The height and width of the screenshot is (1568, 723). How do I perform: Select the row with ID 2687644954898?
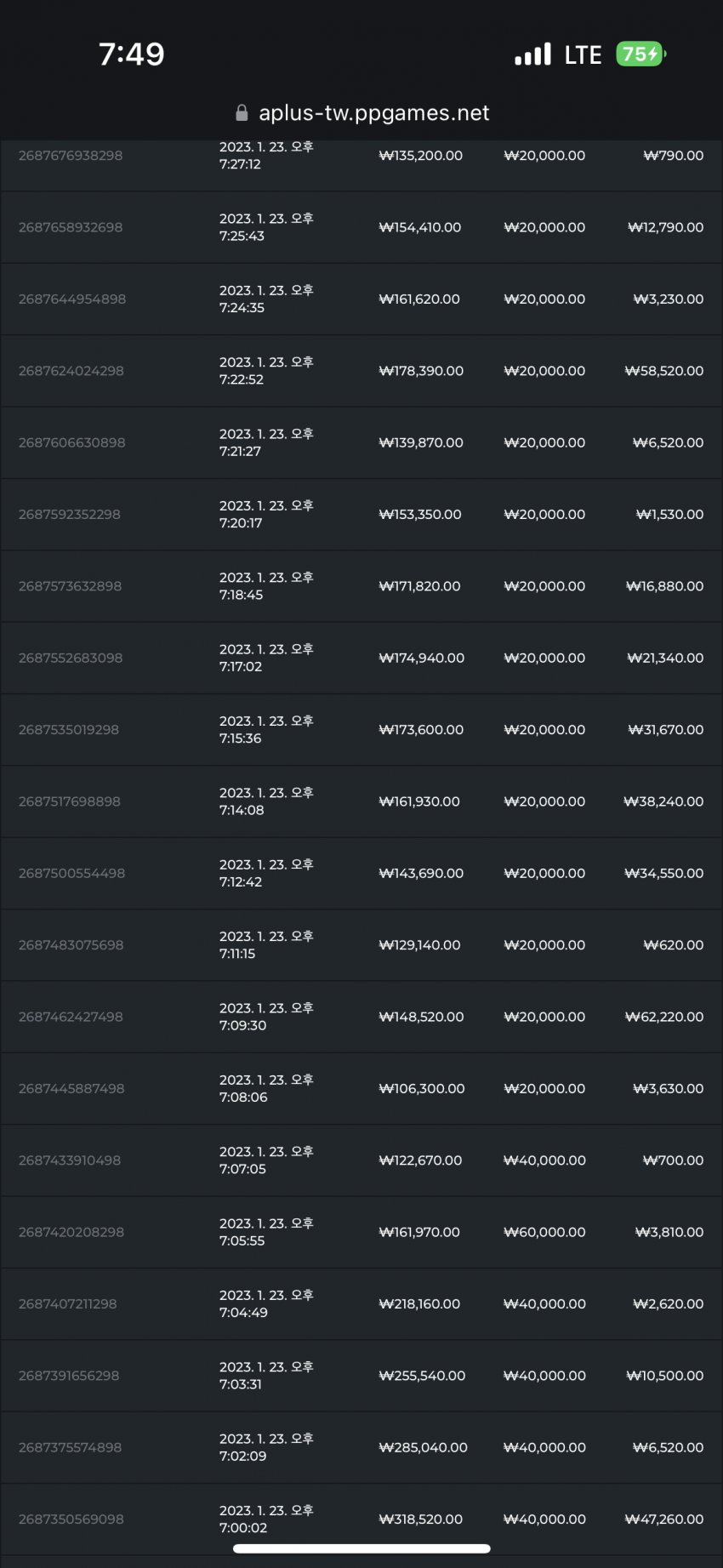click(361, 299)
